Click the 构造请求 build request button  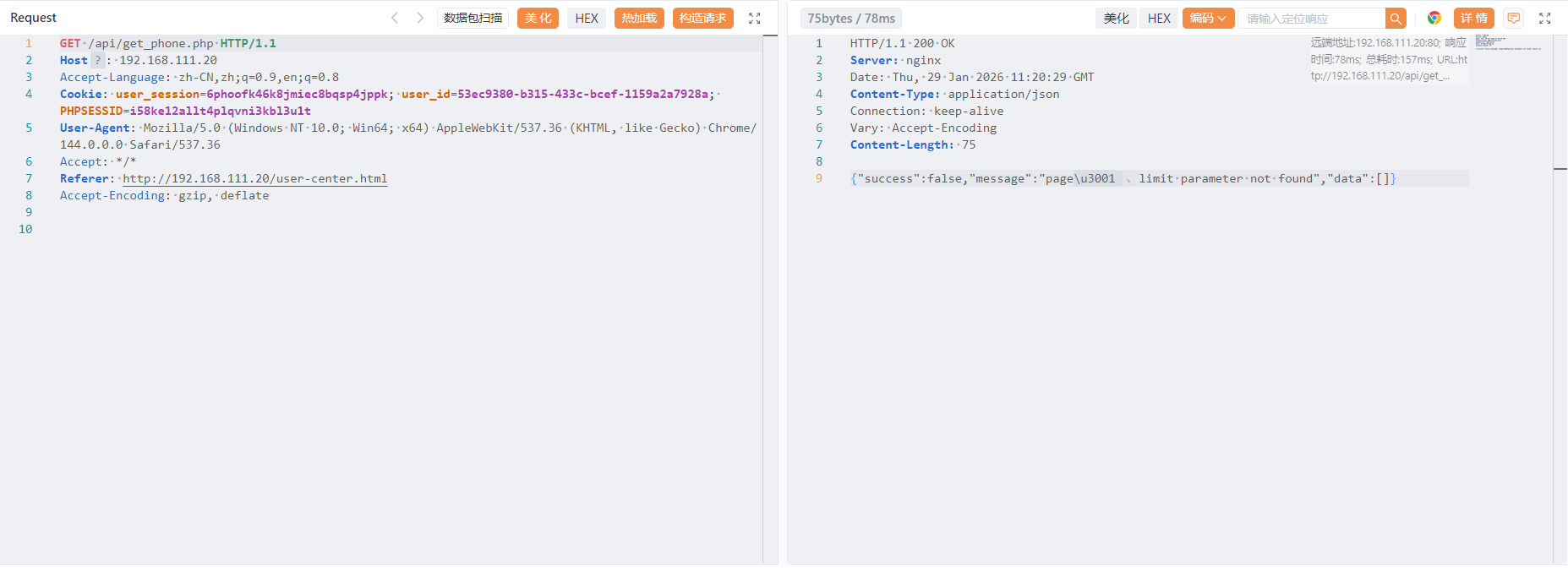click(x=702, y=18)
